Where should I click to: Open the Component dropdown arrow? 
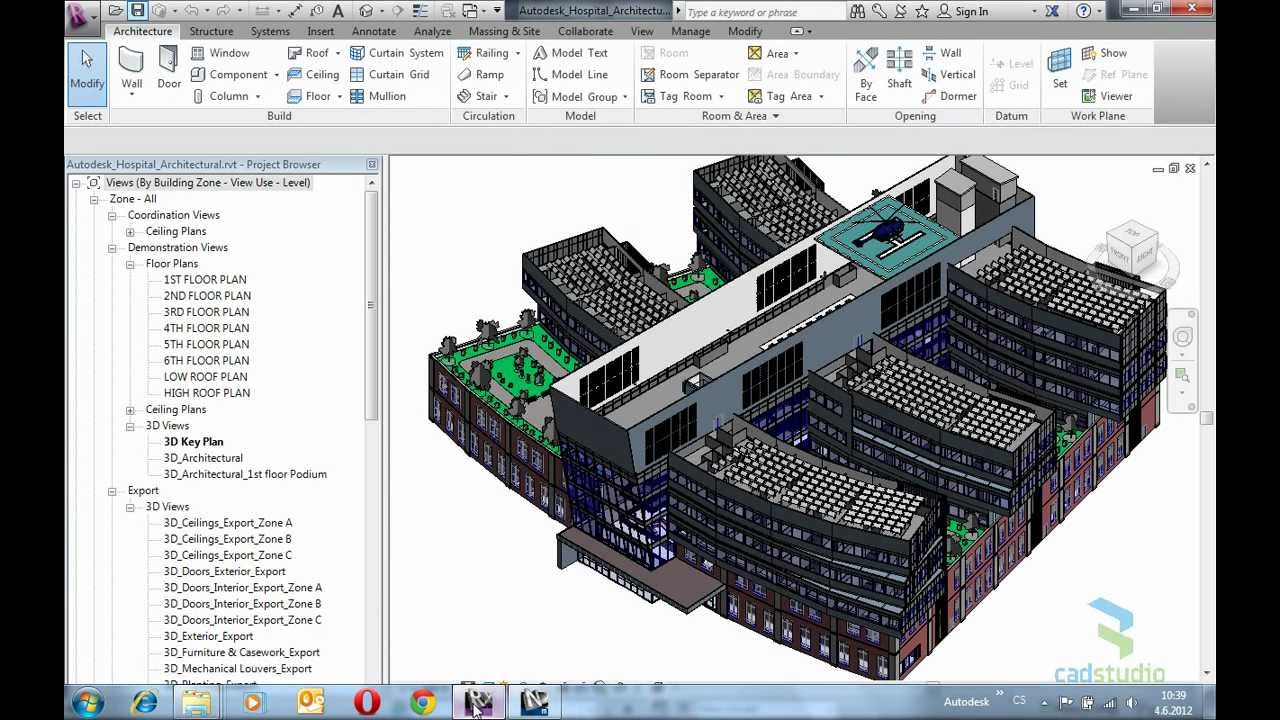pyautogui.click(x=276, y=75)
